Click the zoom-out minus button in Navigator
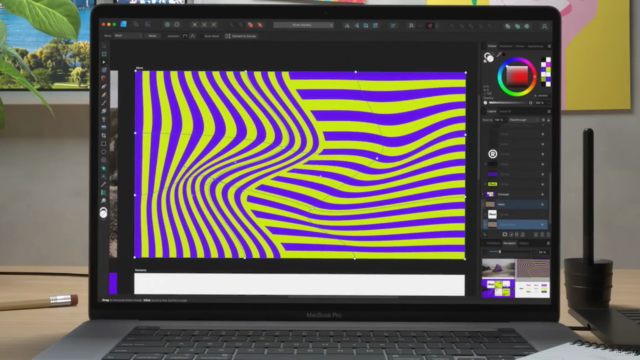This screenshot has height=360, width=640. pyautogui.click(x=485, y=252)
